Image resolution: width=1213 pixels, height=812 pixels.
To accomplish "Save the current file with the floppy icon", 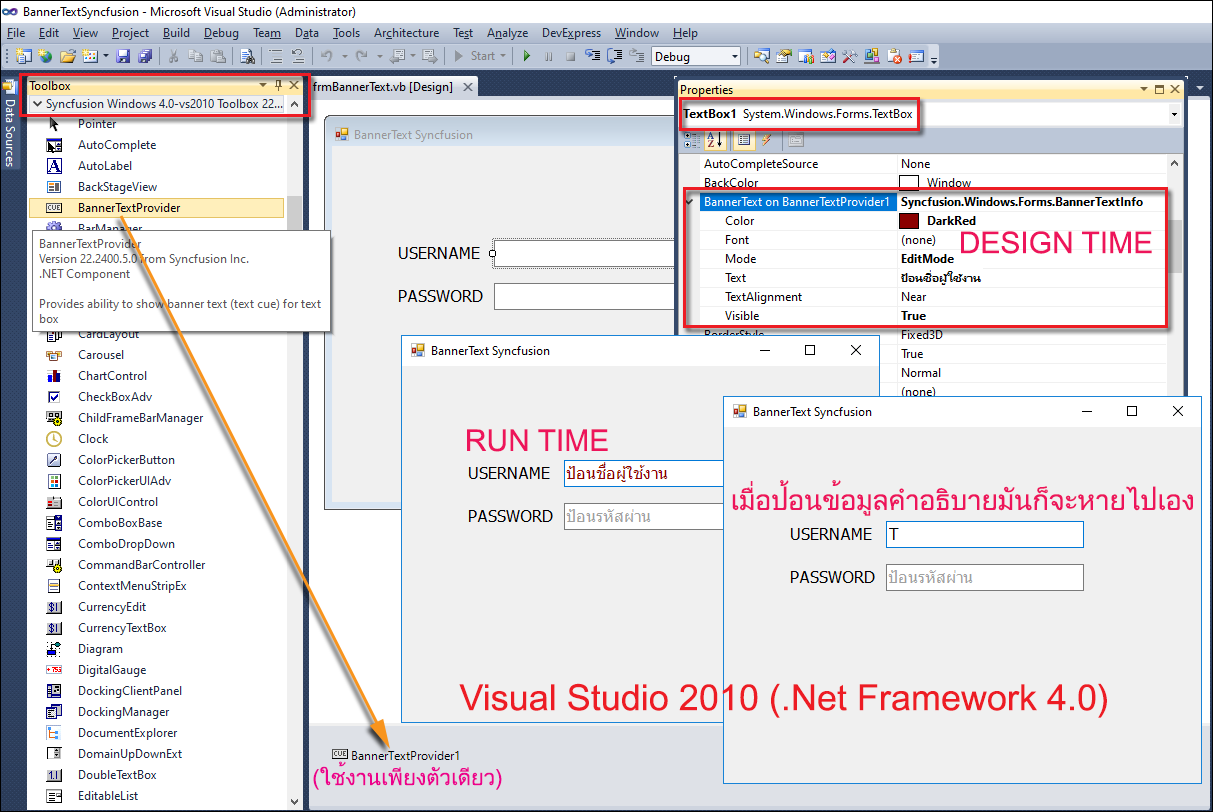I will 123,56.
